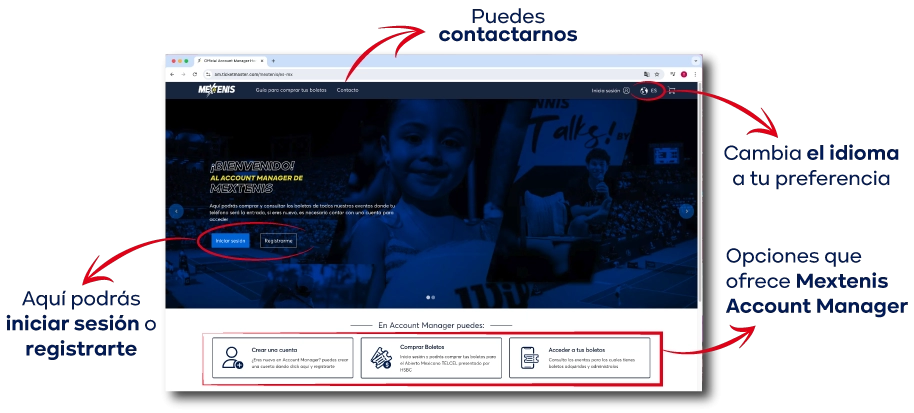Open Guía para comprar tus boletos menu
Image resolution: width=914 pixels, height=413 pixels.
point(290,91)
